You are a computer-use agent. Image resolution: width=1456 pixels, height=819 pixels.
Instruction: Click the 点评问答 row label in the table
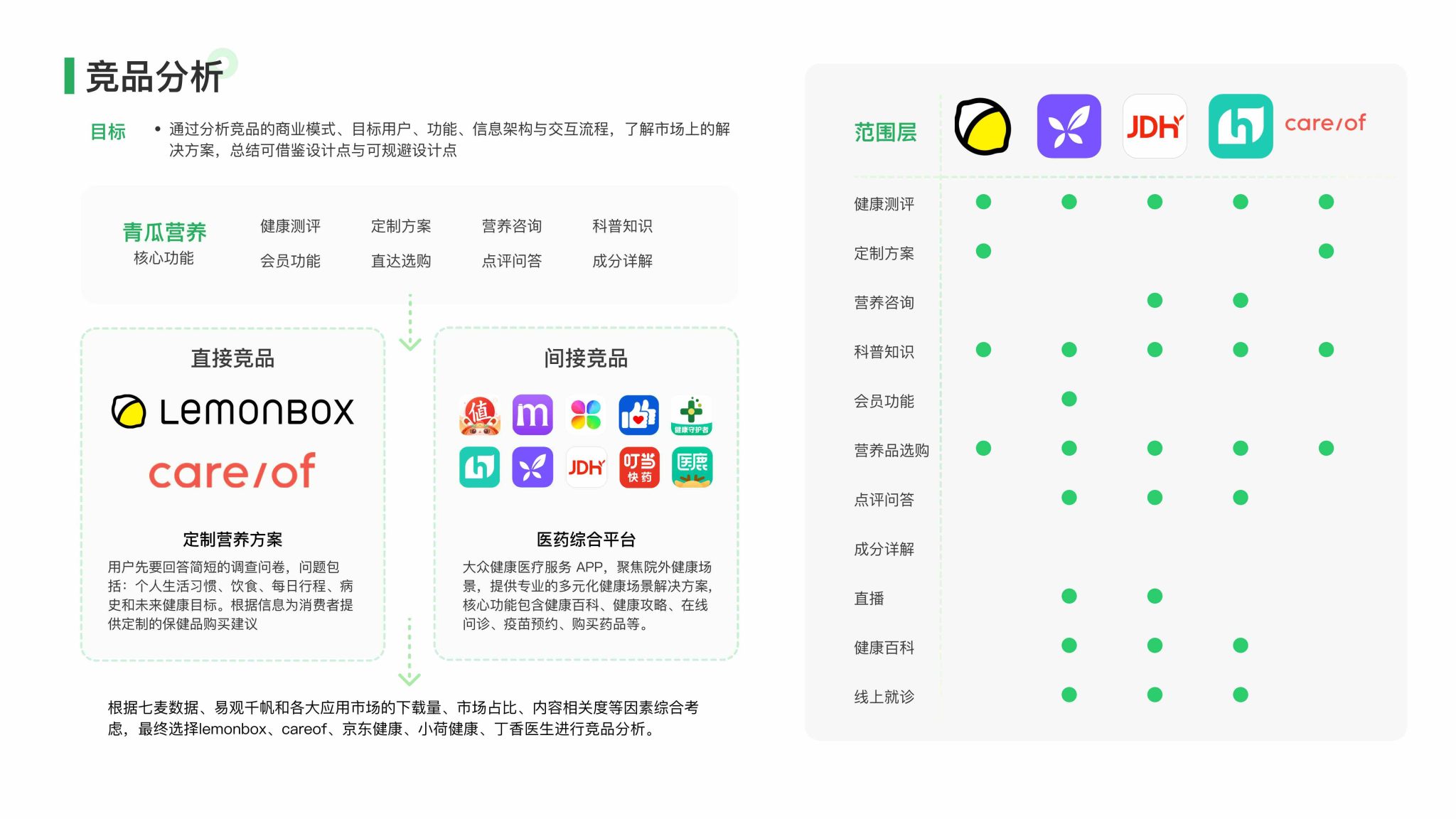(884, 500)
